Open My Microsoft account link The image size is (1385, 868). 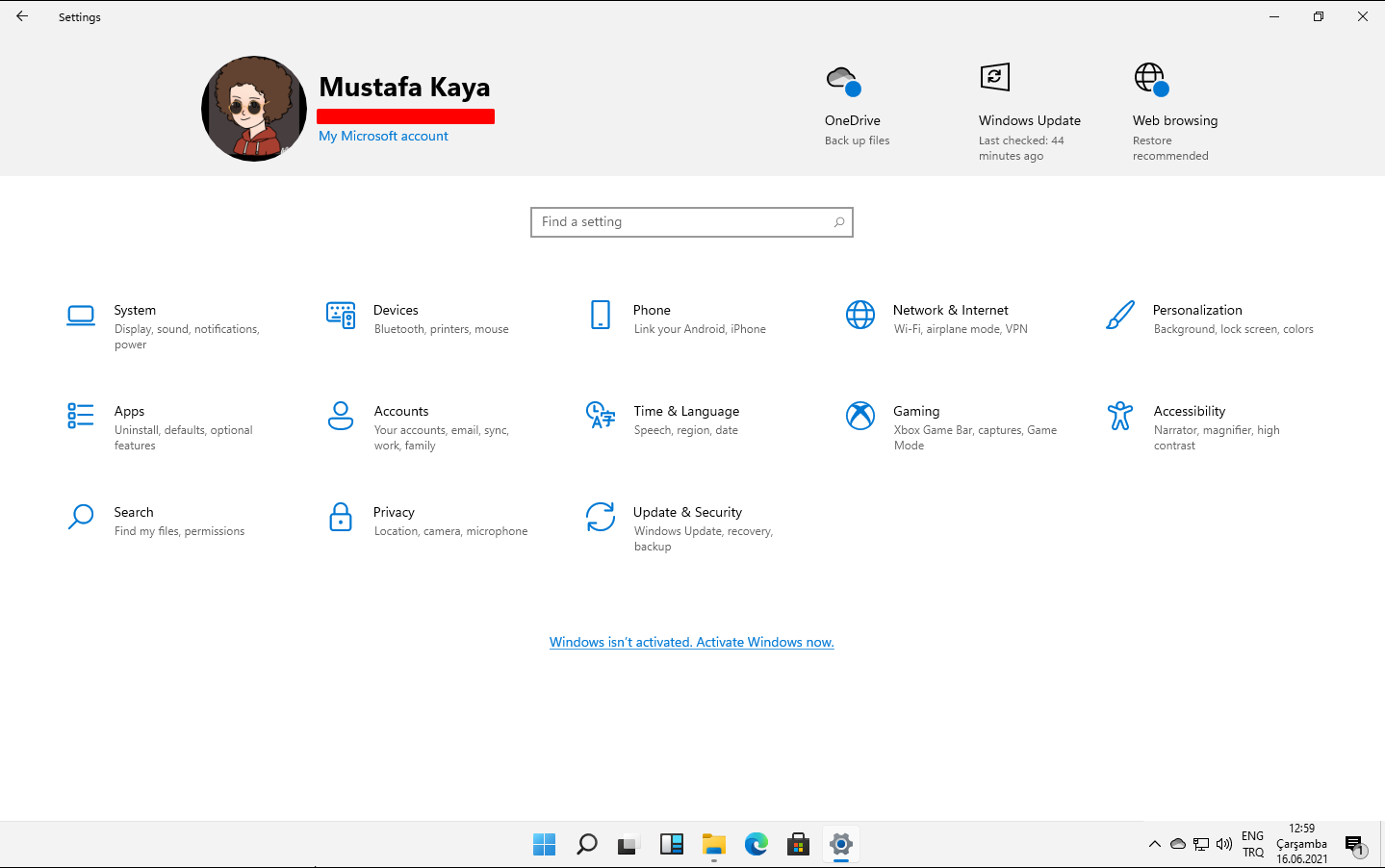pos(383,137)
